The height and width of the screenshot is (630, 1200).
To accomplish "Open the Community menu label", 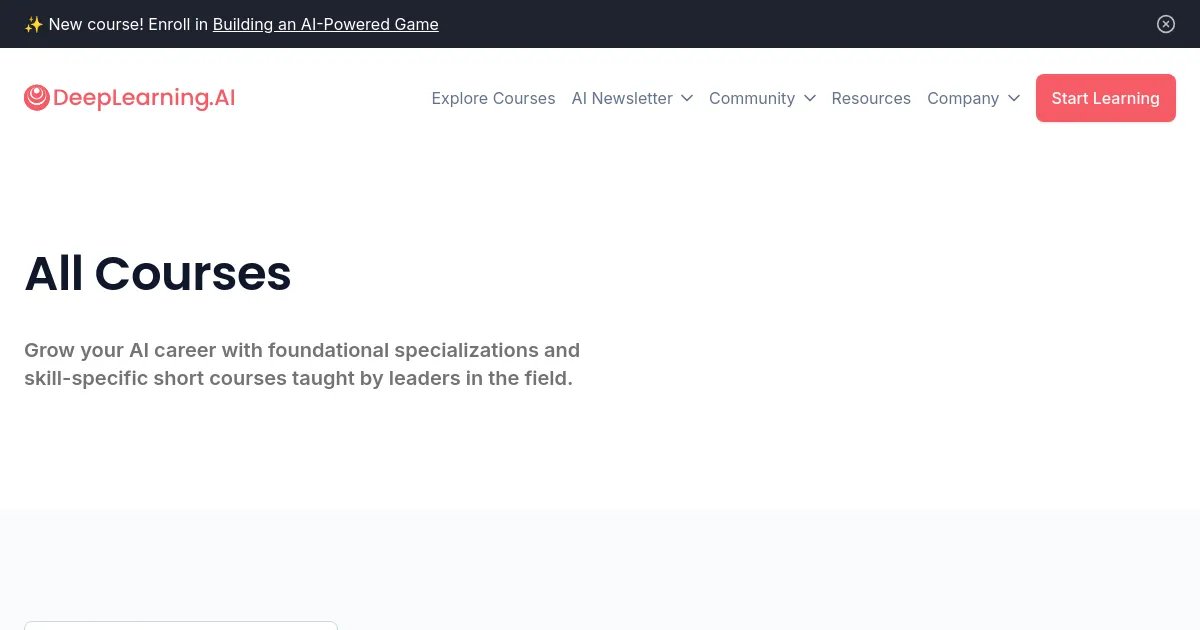I will 752,98.
